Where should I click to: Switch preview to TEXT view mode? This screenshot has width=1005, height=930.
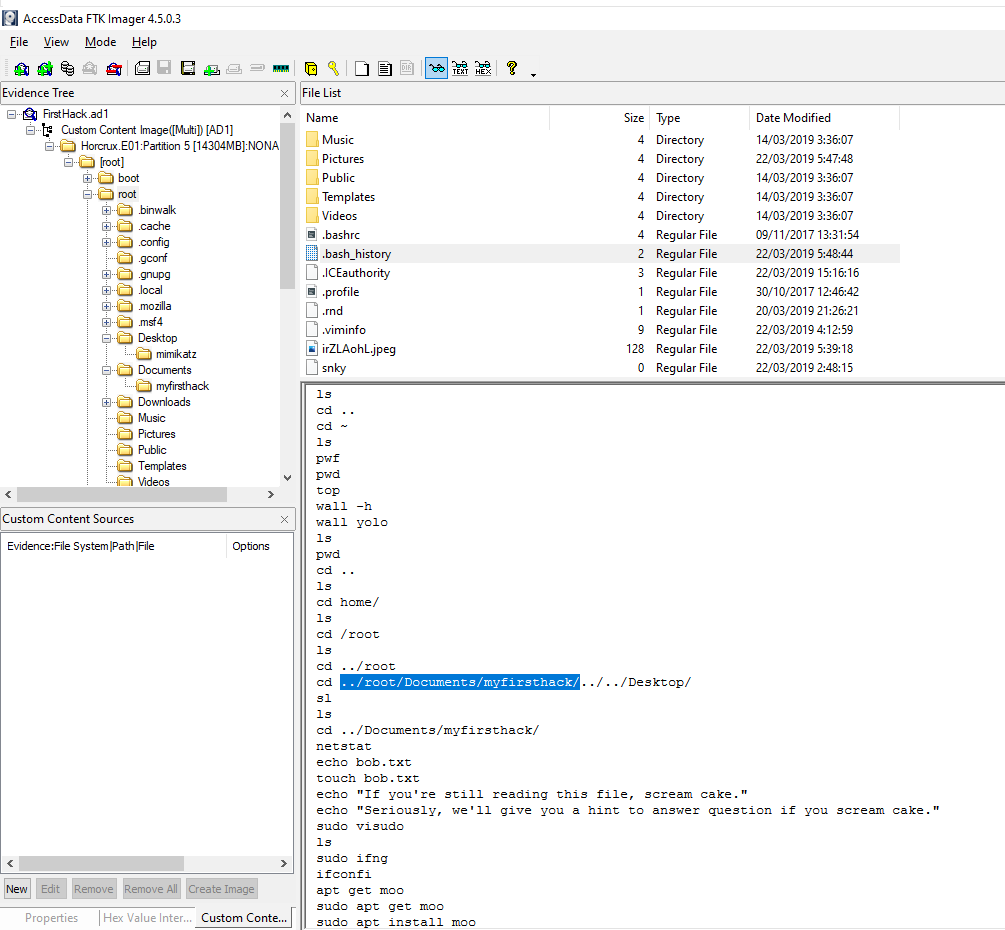[x=460, y=68]
